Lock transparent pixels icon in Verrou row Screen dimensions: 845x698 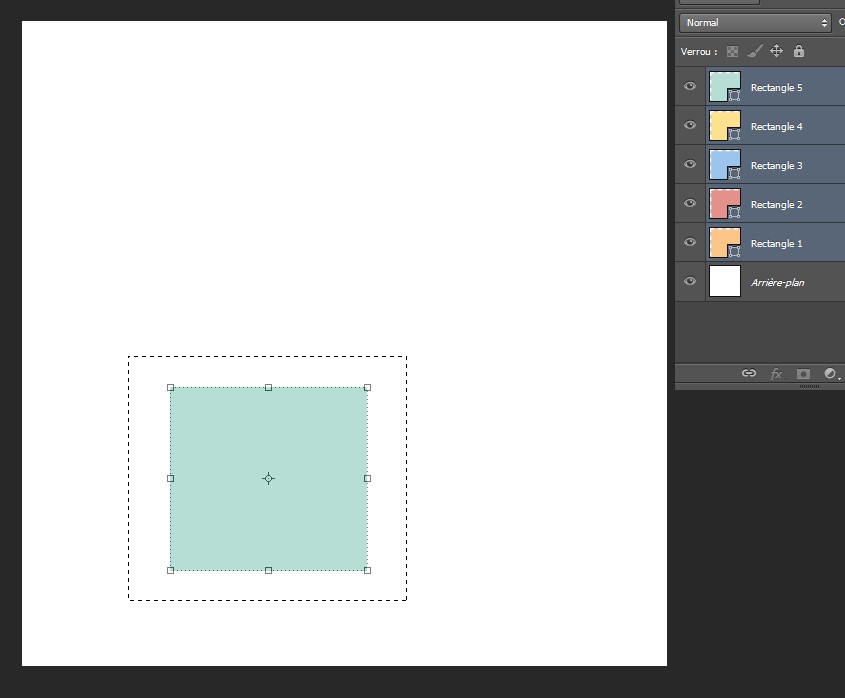tap(732, 52)
